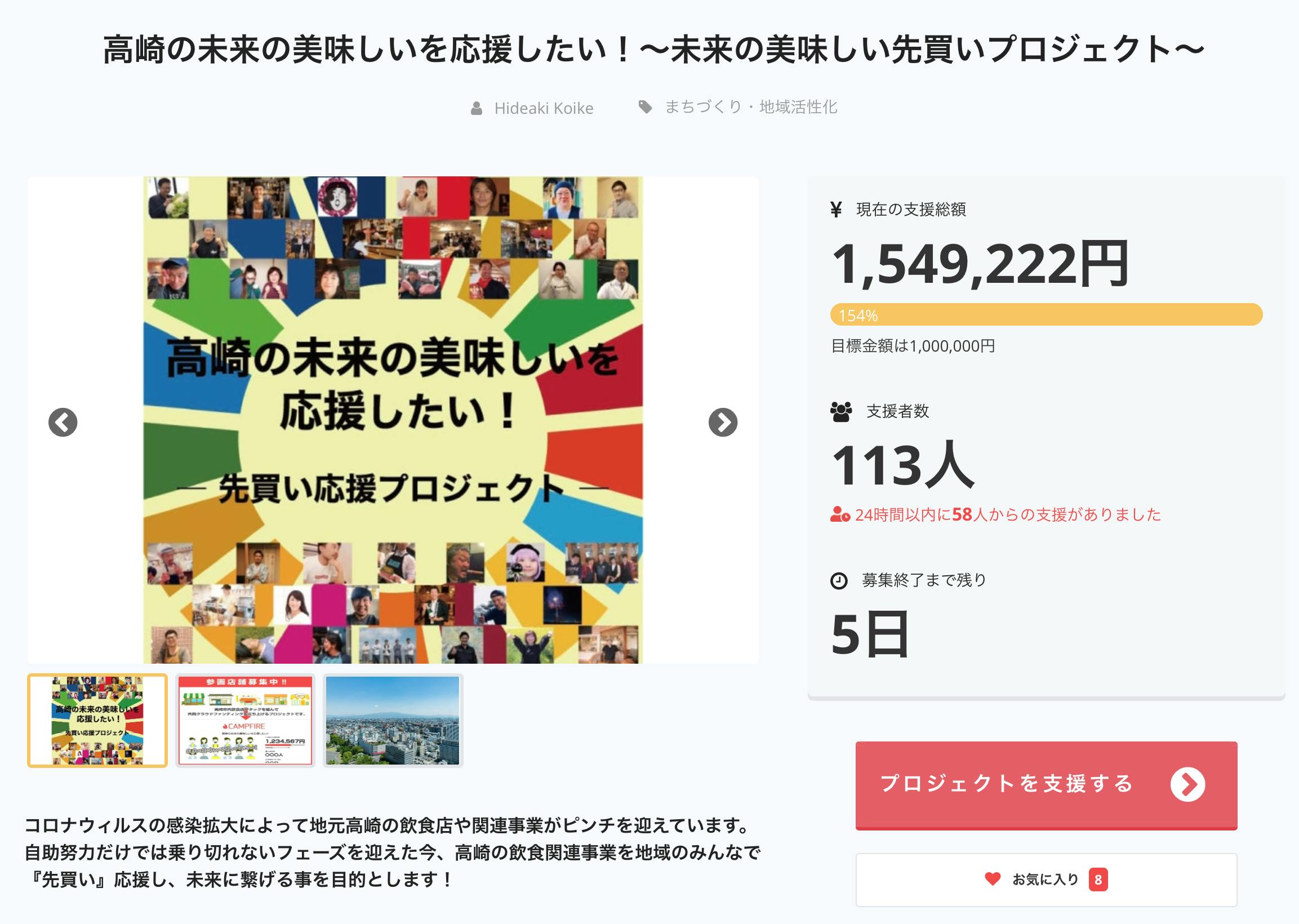1299x924 pixels.
Task: Click the previous image arrow on carousel
Action: tap(63, 422)
